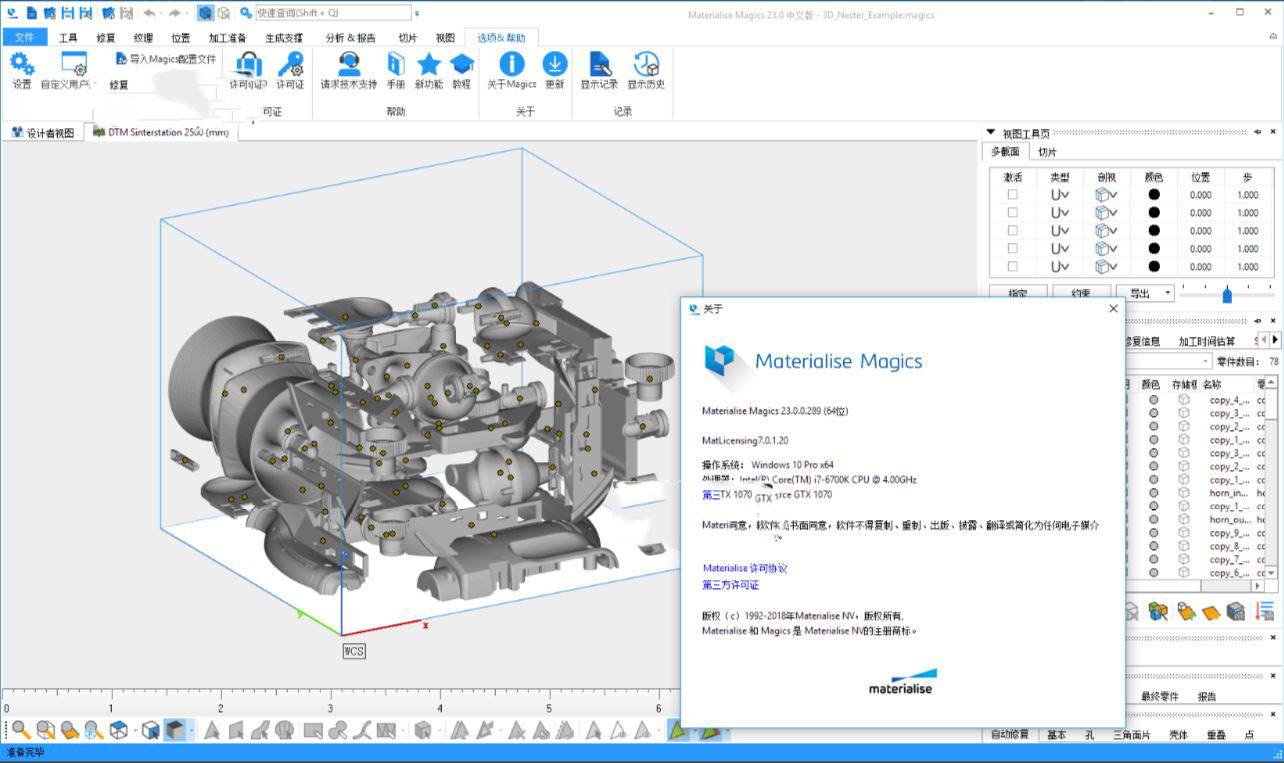Open first row 类型 type dropdown
This screenshot has width=1284, height=763.
click(x=1060, y=195)
